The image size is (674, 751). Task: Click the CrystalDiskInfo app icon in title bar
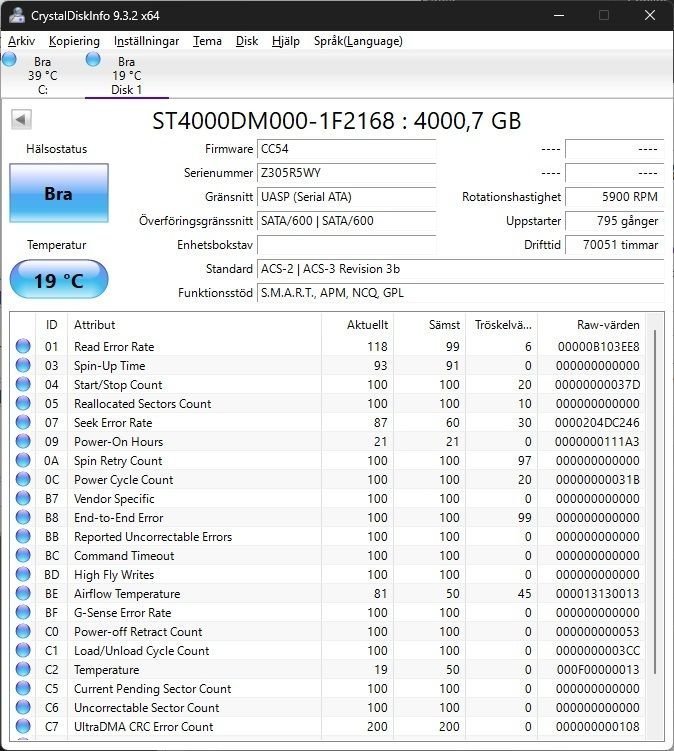16,15
